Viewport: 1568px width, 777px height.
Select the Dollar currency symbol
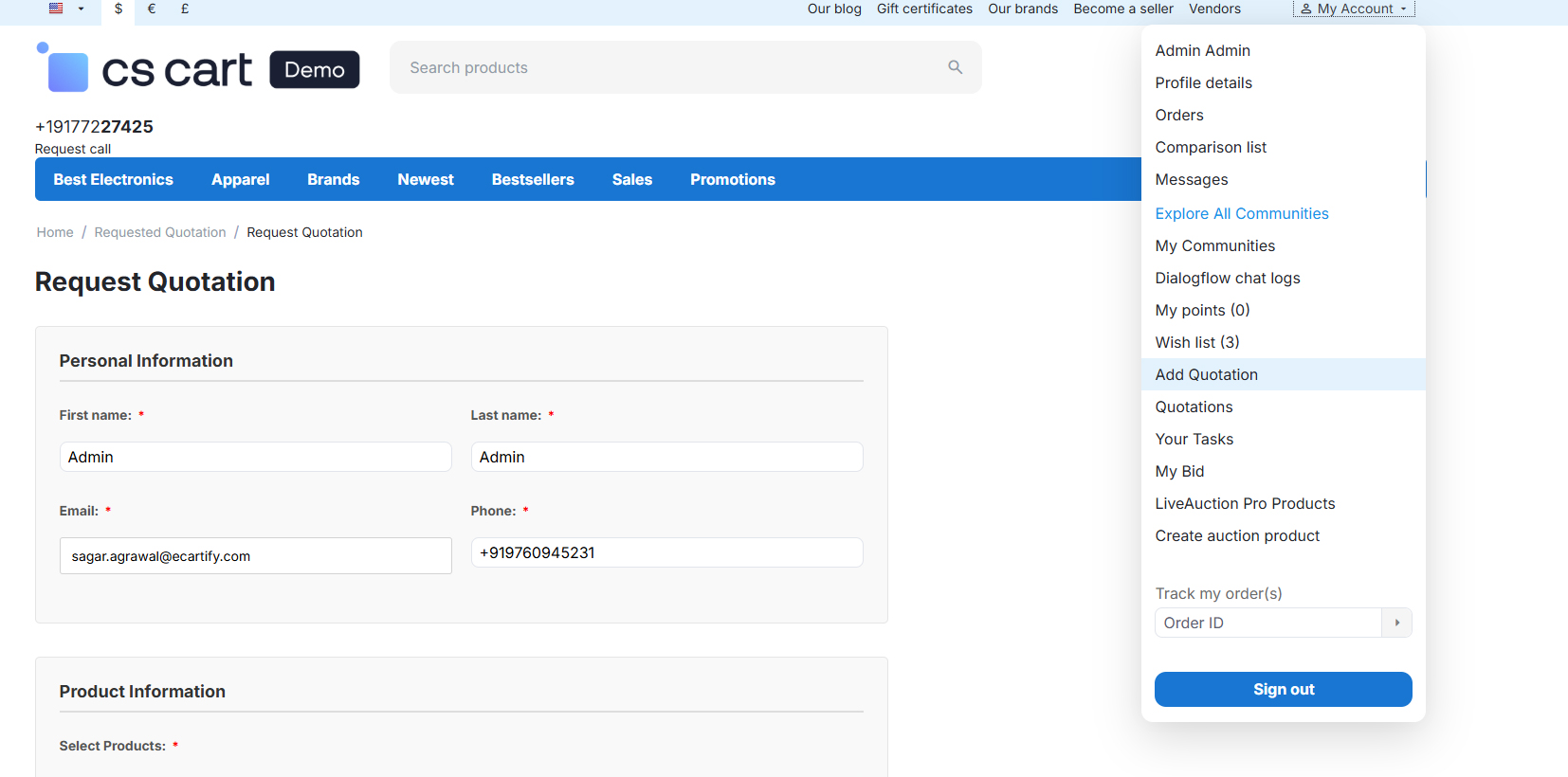119,9
